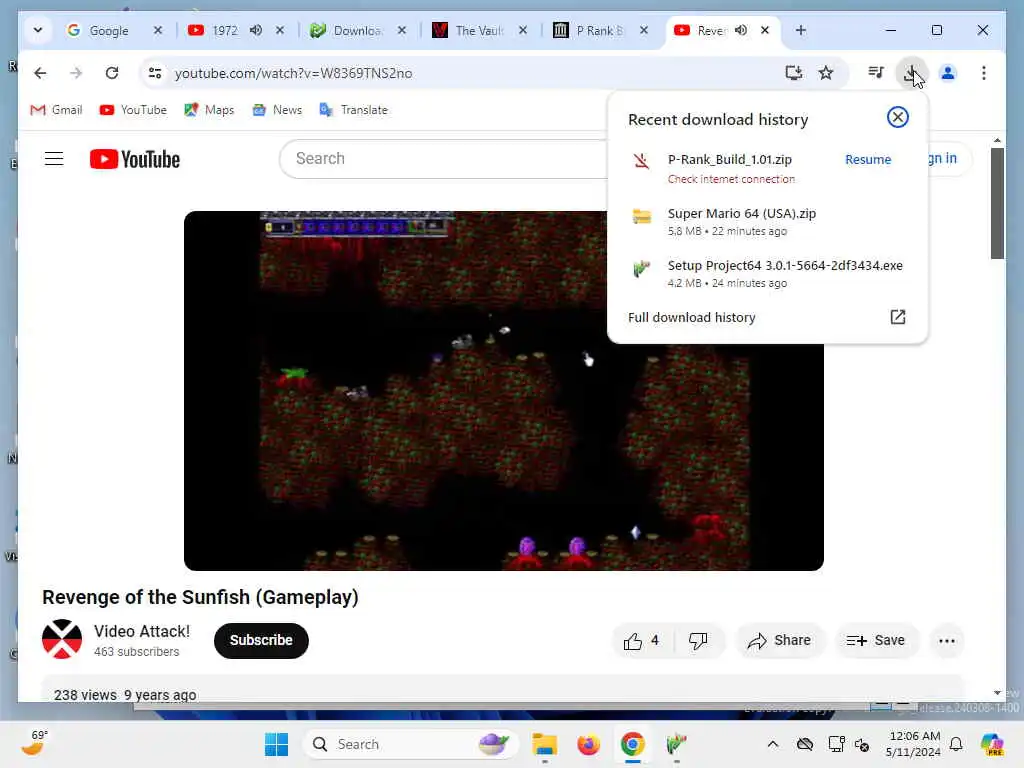The image size is (1024, 768).
Task: Resume the P-Rank_Build_1.01.zip download
Action: pos(868,159)
